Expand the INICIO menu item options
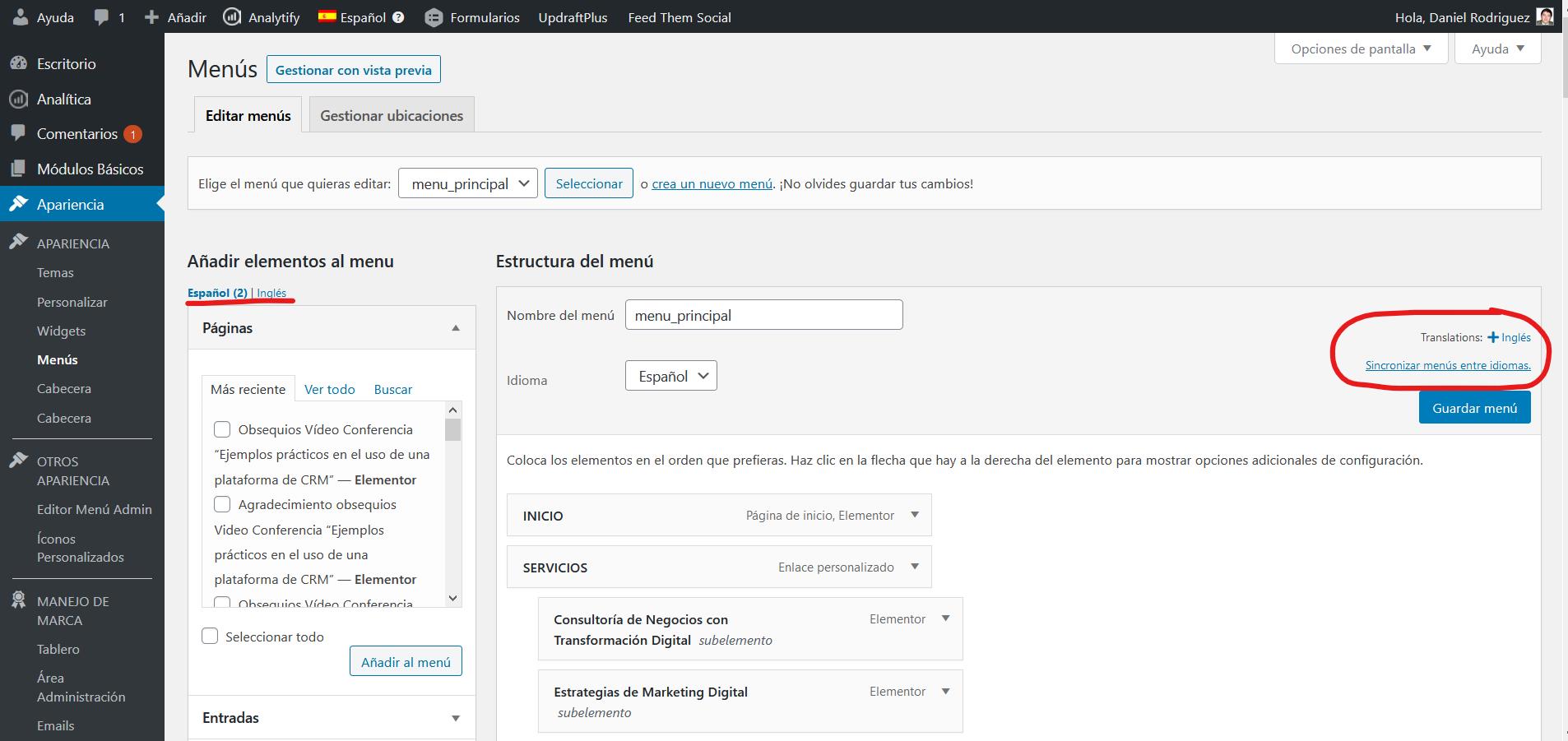This screenshot has height=741, width=1568. coord(915,515)
